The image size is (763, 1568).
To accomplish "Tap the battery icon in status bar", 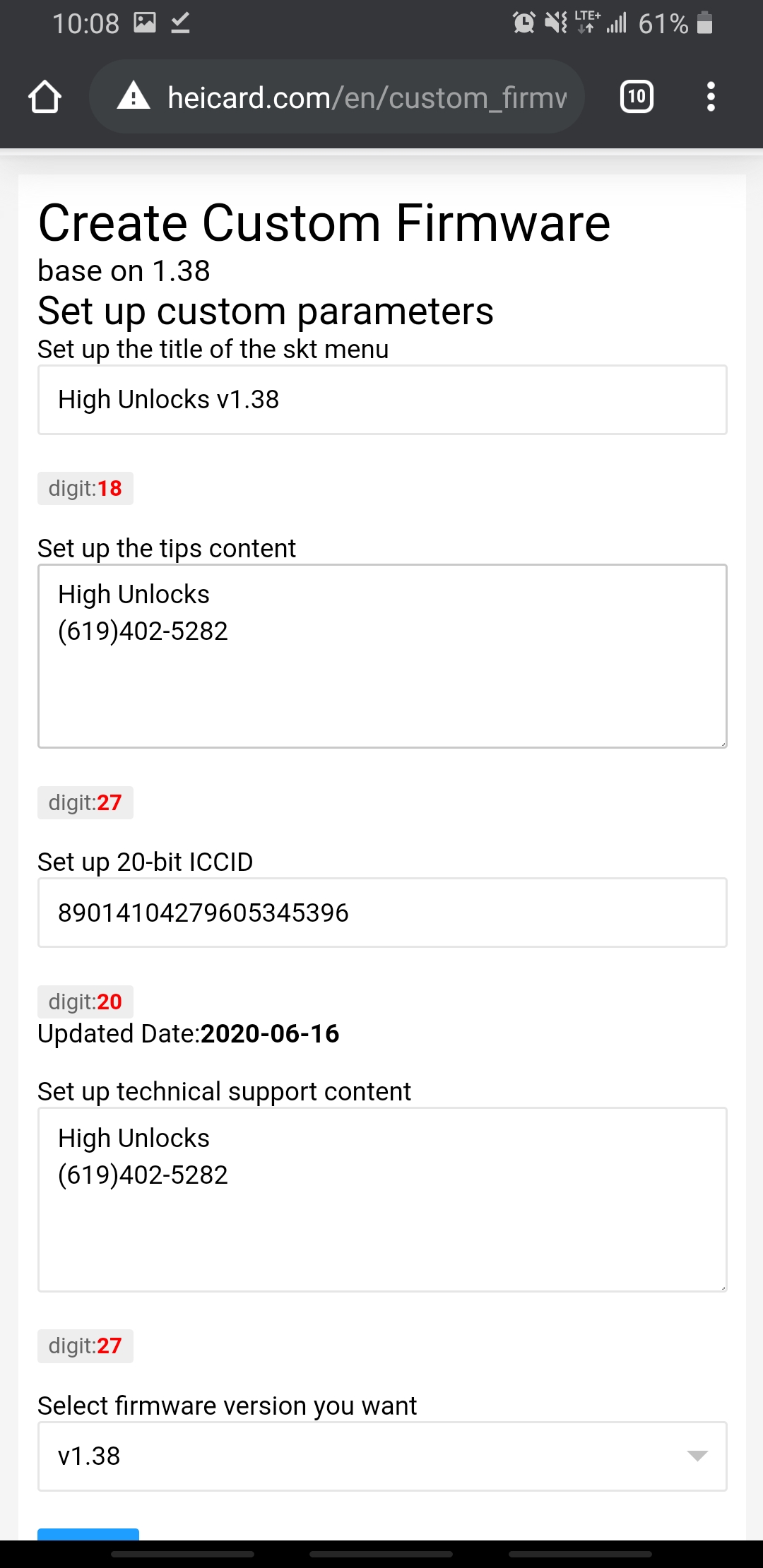I will [x=704, y=23].
